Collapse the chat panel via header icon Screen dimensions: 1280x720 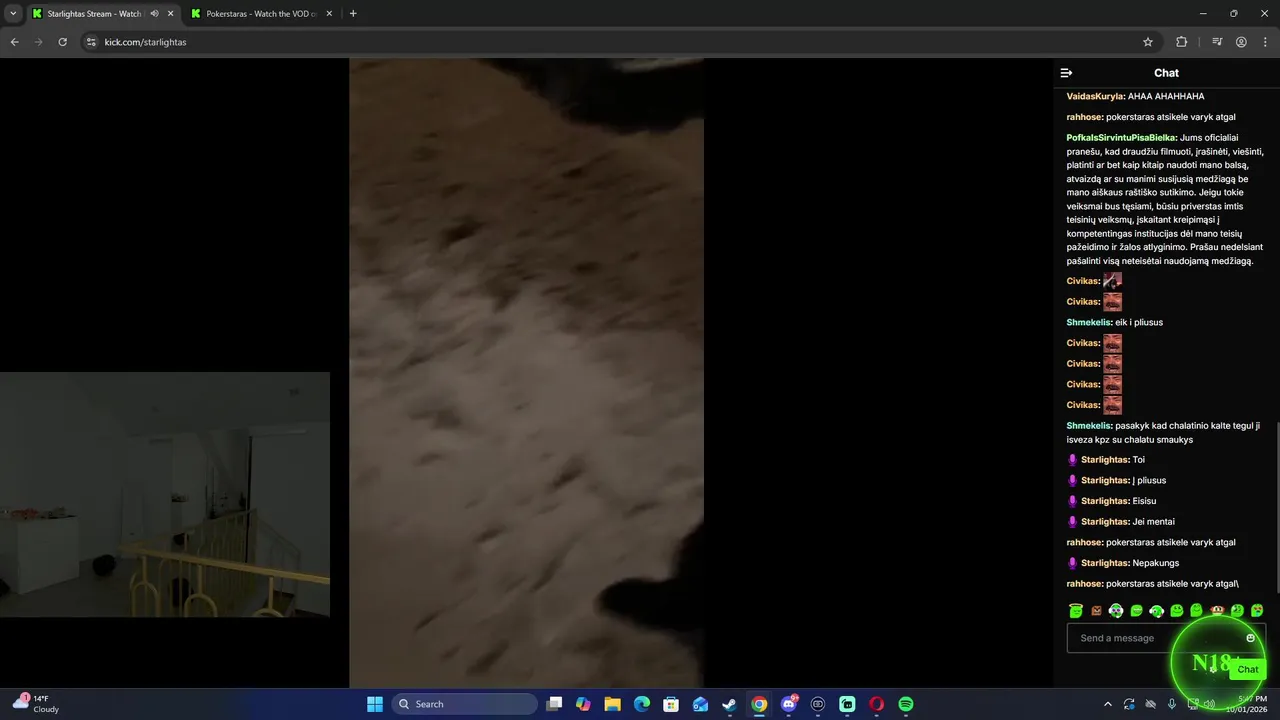coord(1066,73)
